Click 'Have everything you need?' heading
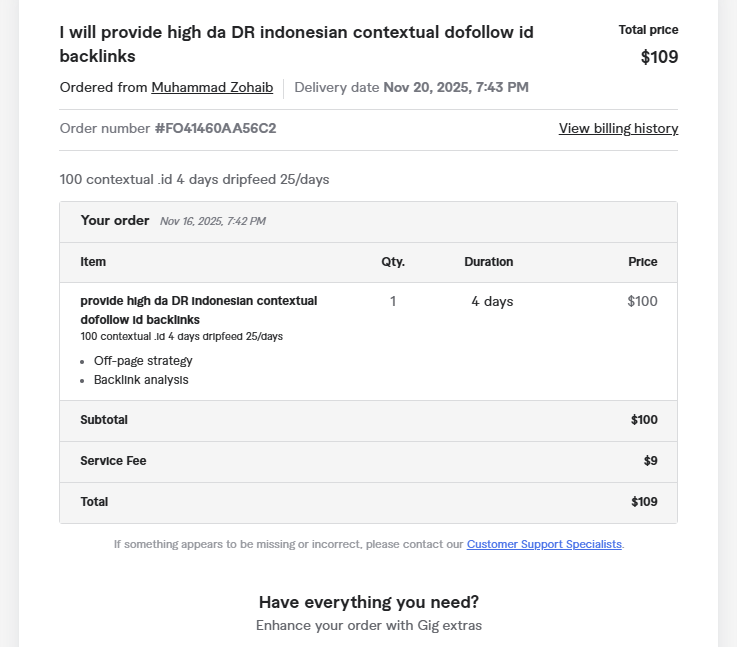737x647 pixels. point(368,602)
